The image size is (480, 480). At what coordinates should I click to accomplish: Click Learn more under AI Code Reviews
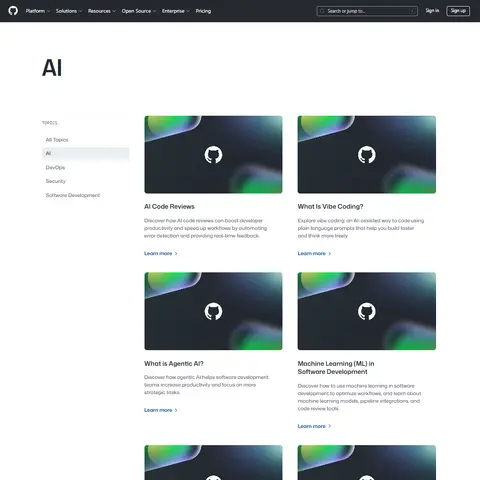point(161,253)
